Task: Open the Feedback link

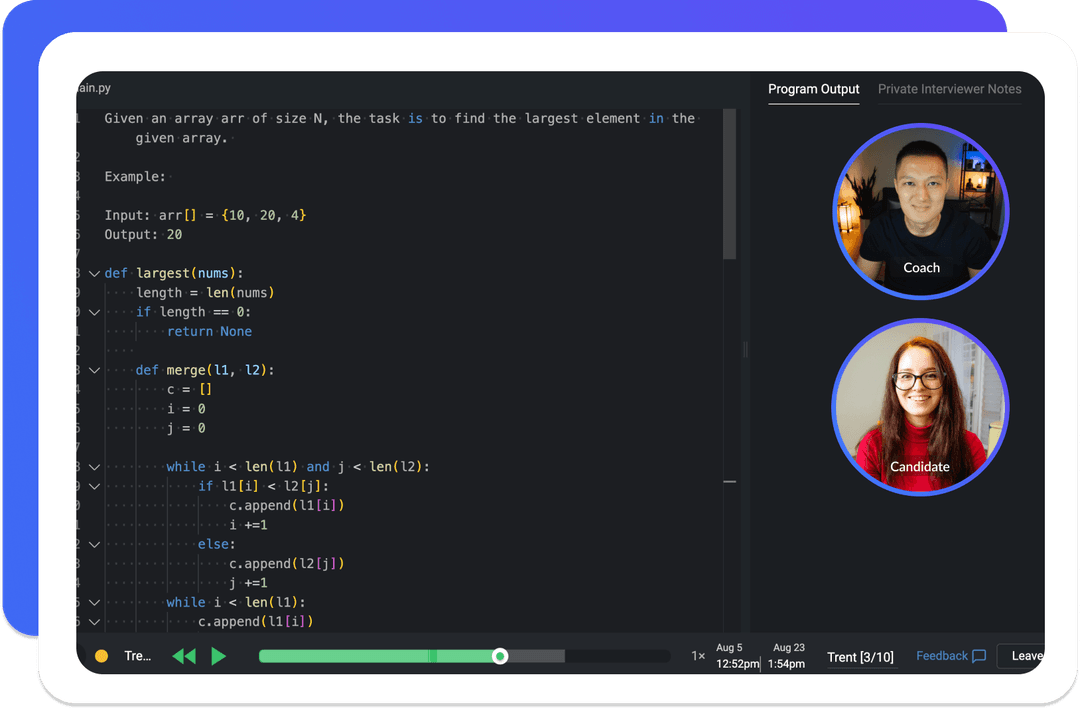Action: coord(941,656)
